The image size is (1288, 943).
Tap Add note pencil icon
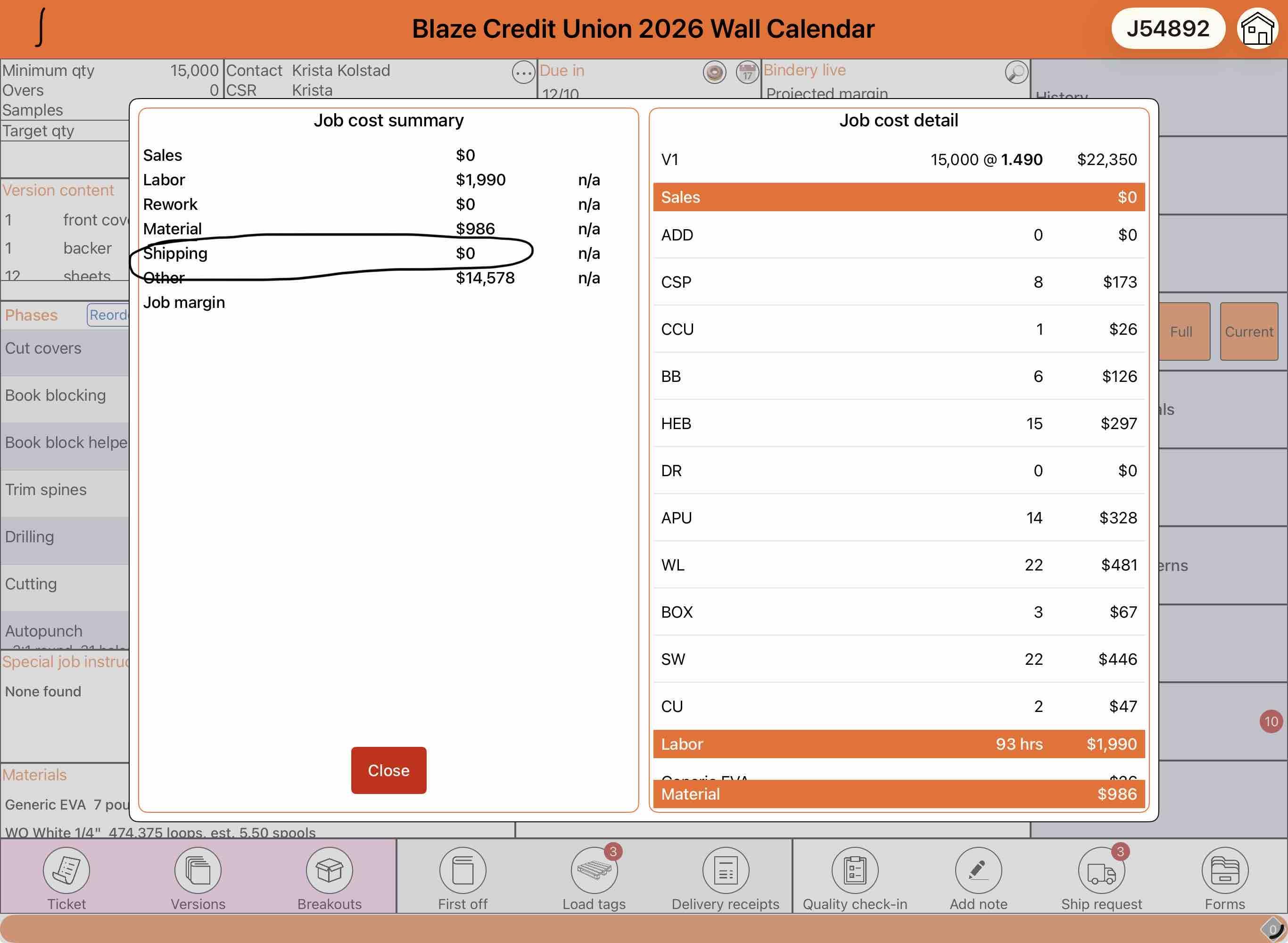click(x=978, y=870)
